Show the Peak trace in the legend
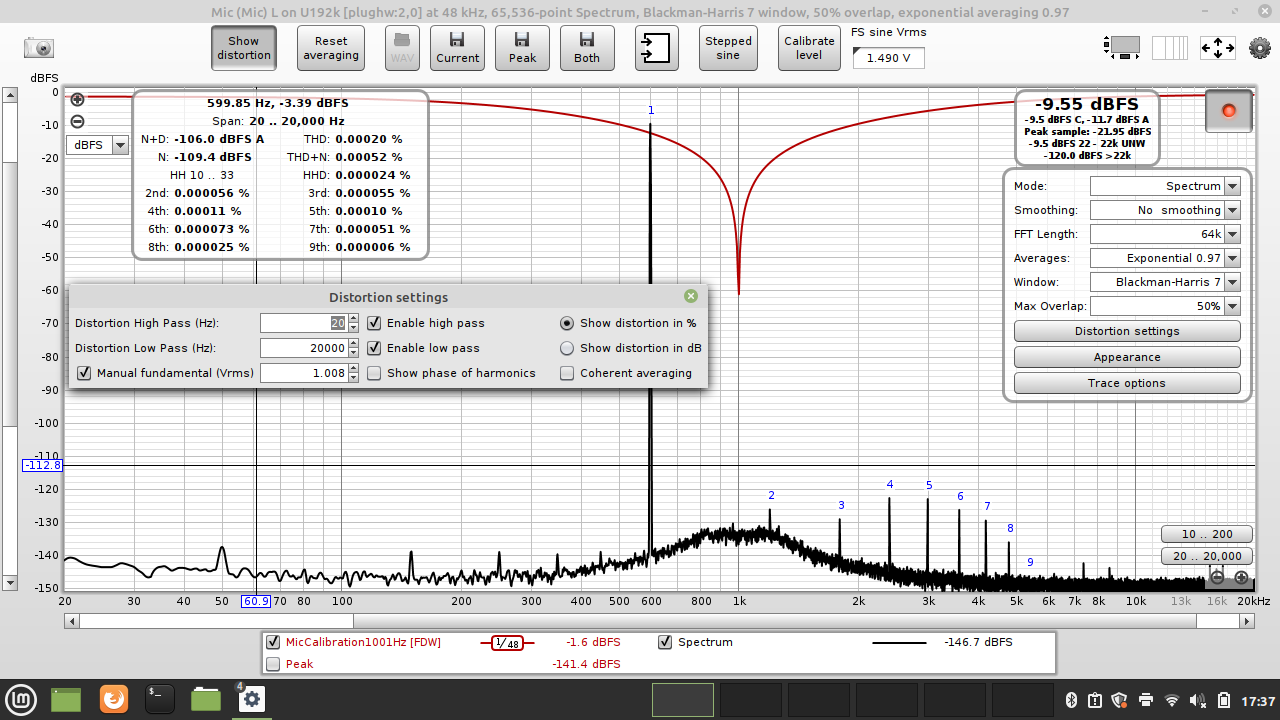This screenshot has height=720, width=1280. tap(273, 664)
